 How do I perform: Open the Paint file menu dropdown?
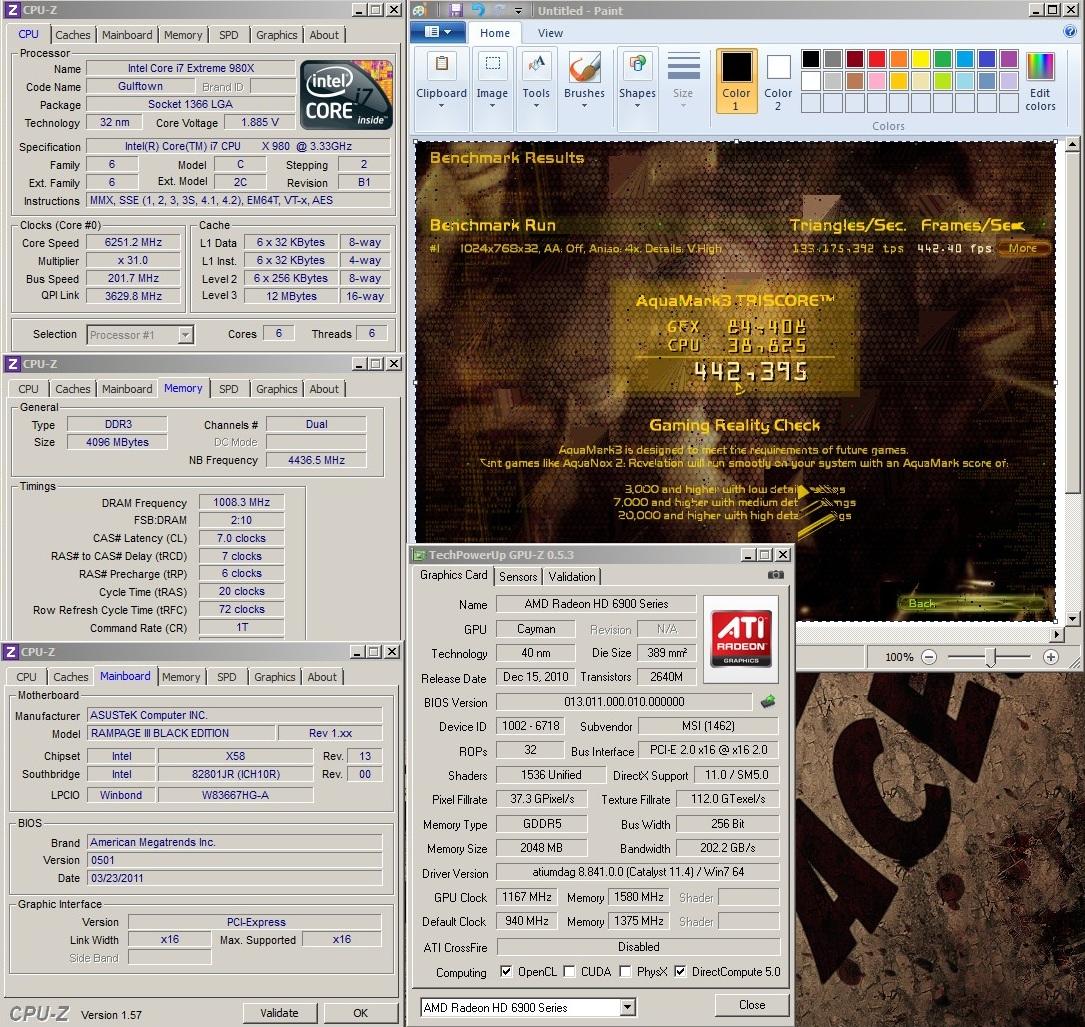pyautogui.click(x=437, y=32)
